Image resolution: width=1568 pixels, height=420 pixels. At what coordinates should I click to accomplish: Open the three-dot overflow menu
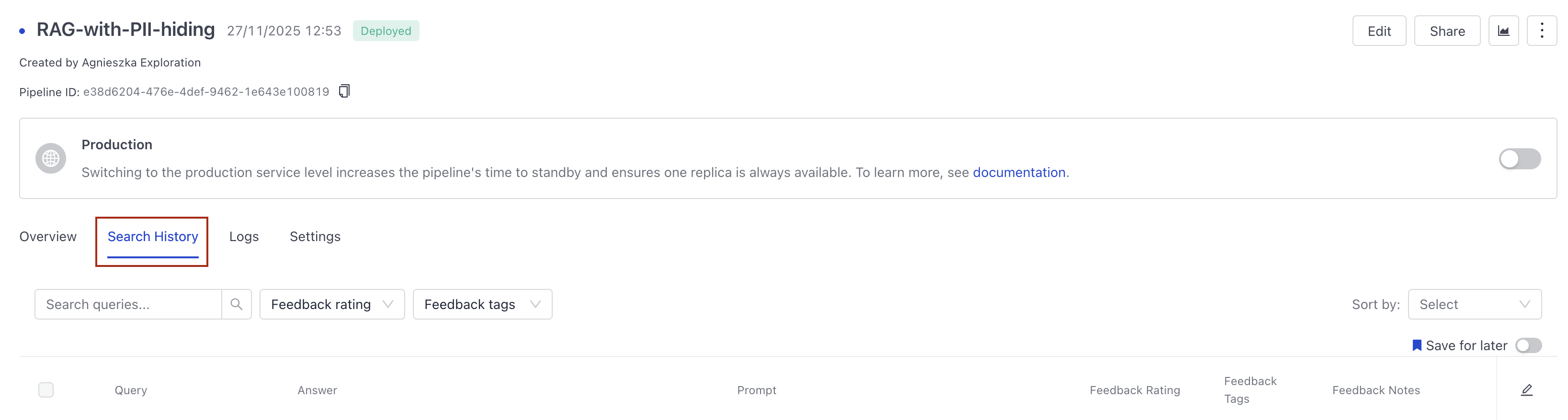1543,31
